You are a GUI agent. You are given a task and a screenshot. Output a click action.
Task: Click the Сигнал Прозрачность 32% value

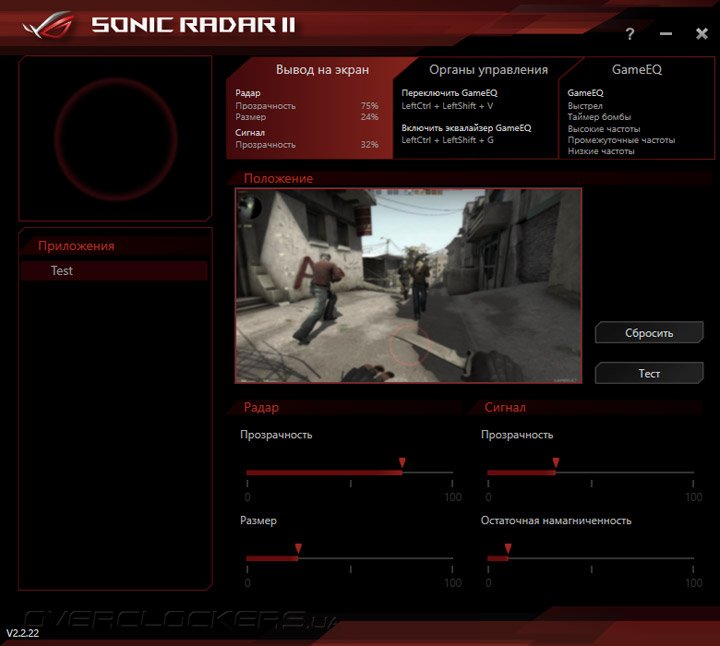(369, 145)
